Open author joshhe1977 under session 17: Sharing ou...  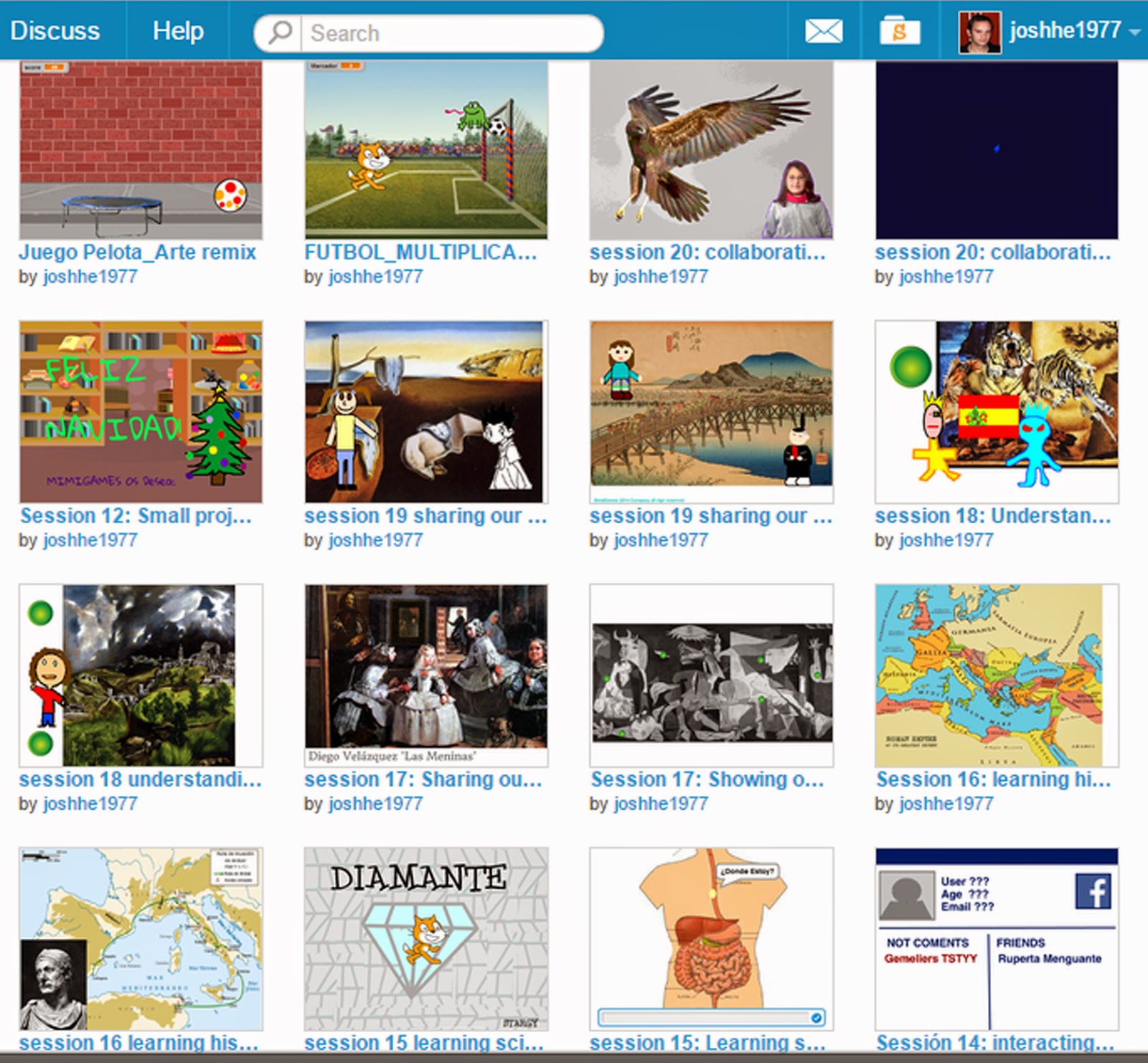point(376,803)
